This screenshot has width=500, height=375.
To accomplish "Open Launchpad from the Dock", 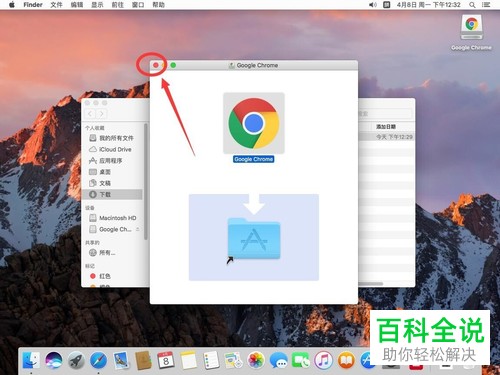I will click(76, 360).
